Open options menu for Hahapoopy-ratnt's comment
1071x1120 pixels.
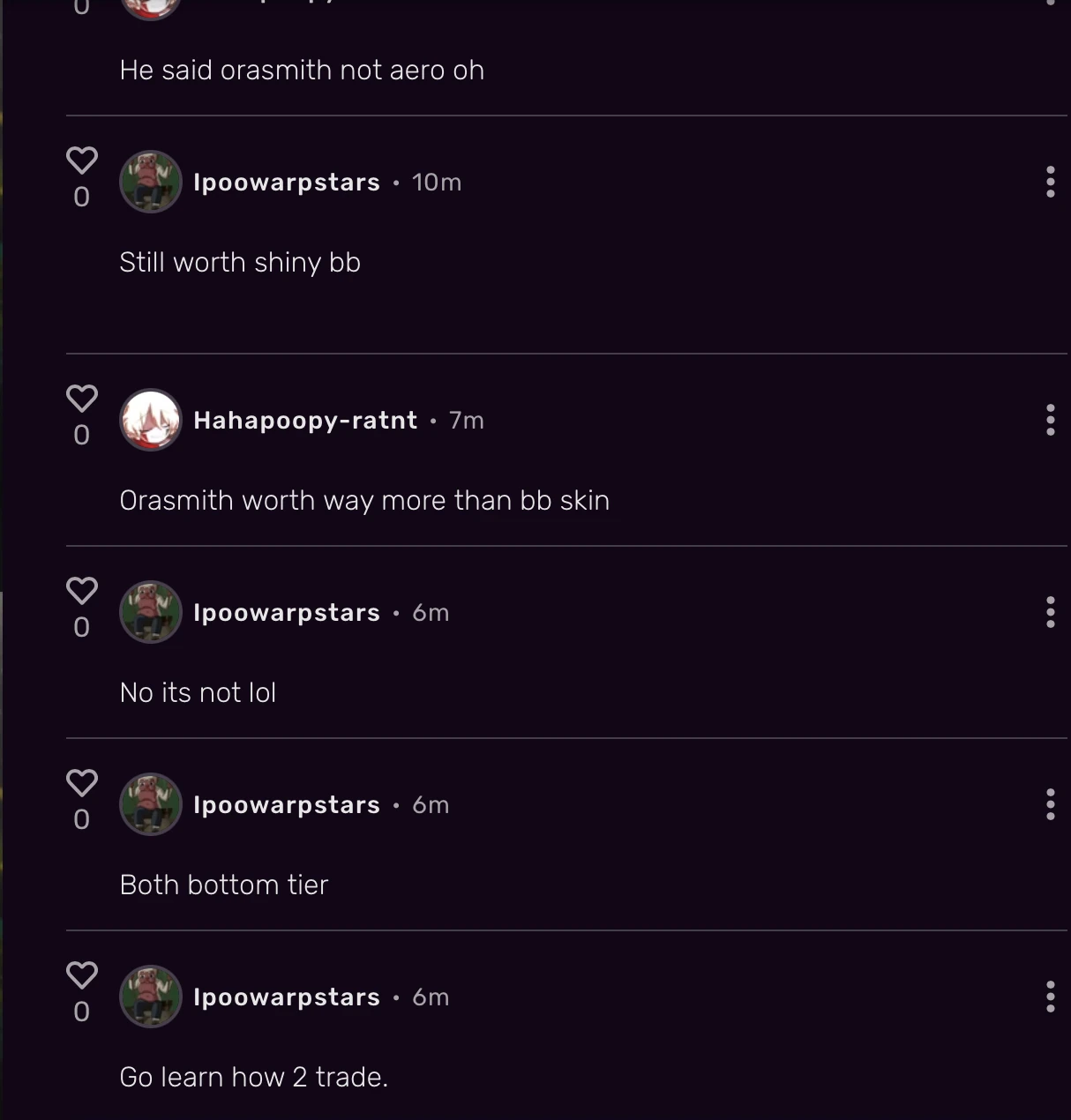coord(1050,420)
